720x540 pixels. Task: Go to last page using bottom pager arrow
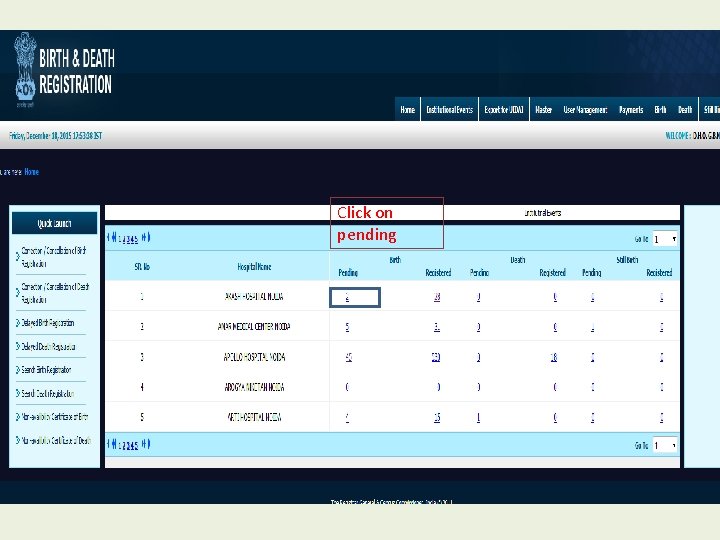pyautogui.click(x=148, y=444)
